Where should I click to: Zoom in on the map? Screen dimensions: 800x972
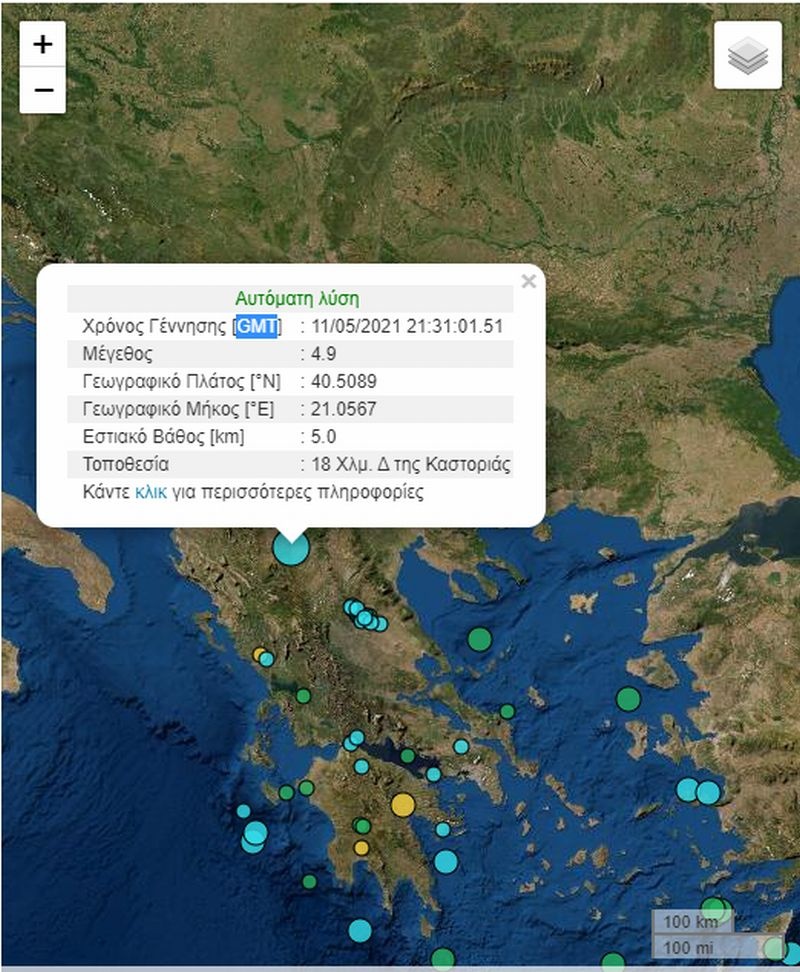[43, 45]
